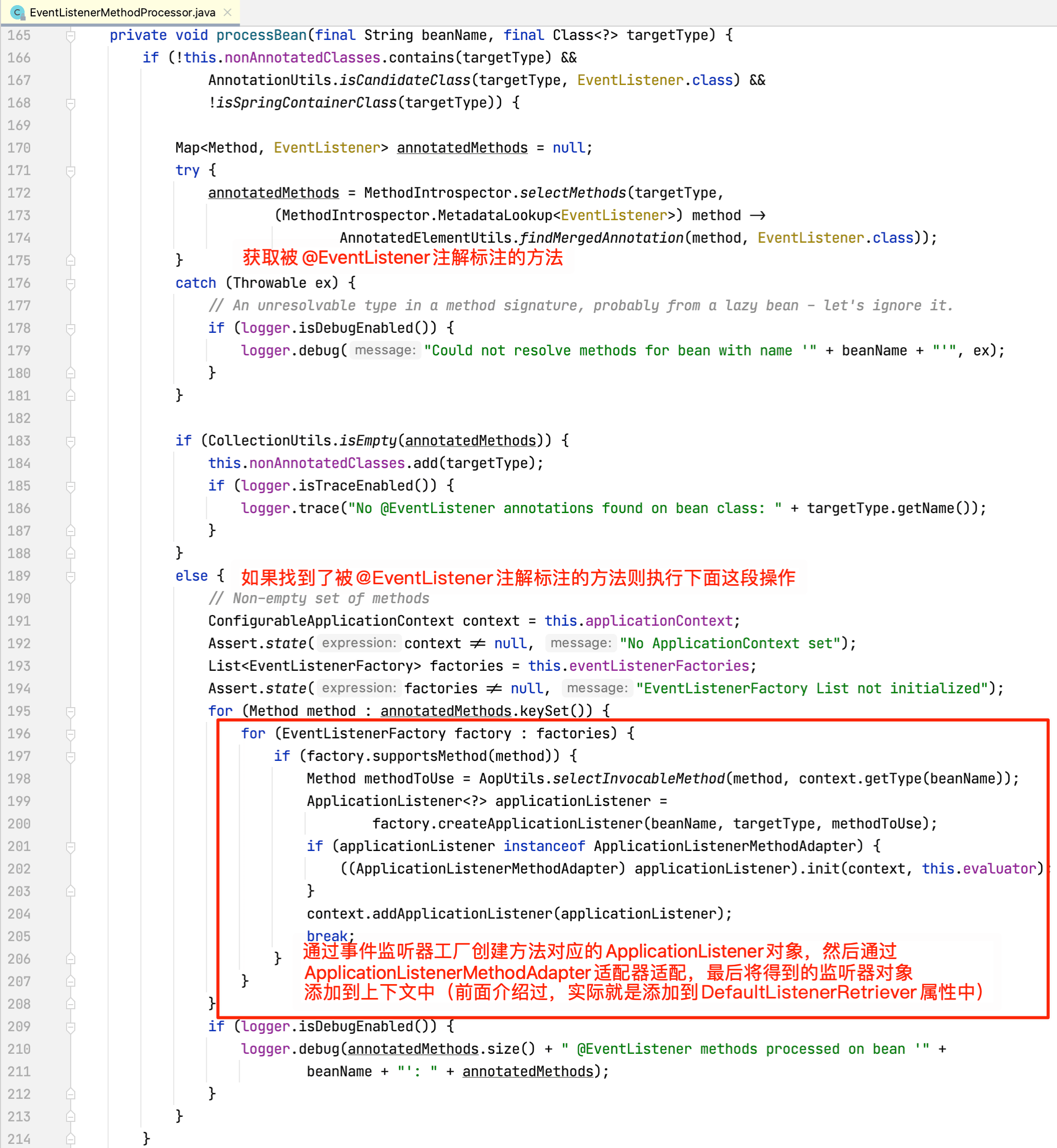Fold the catch block at line 176

click(70, 284)
